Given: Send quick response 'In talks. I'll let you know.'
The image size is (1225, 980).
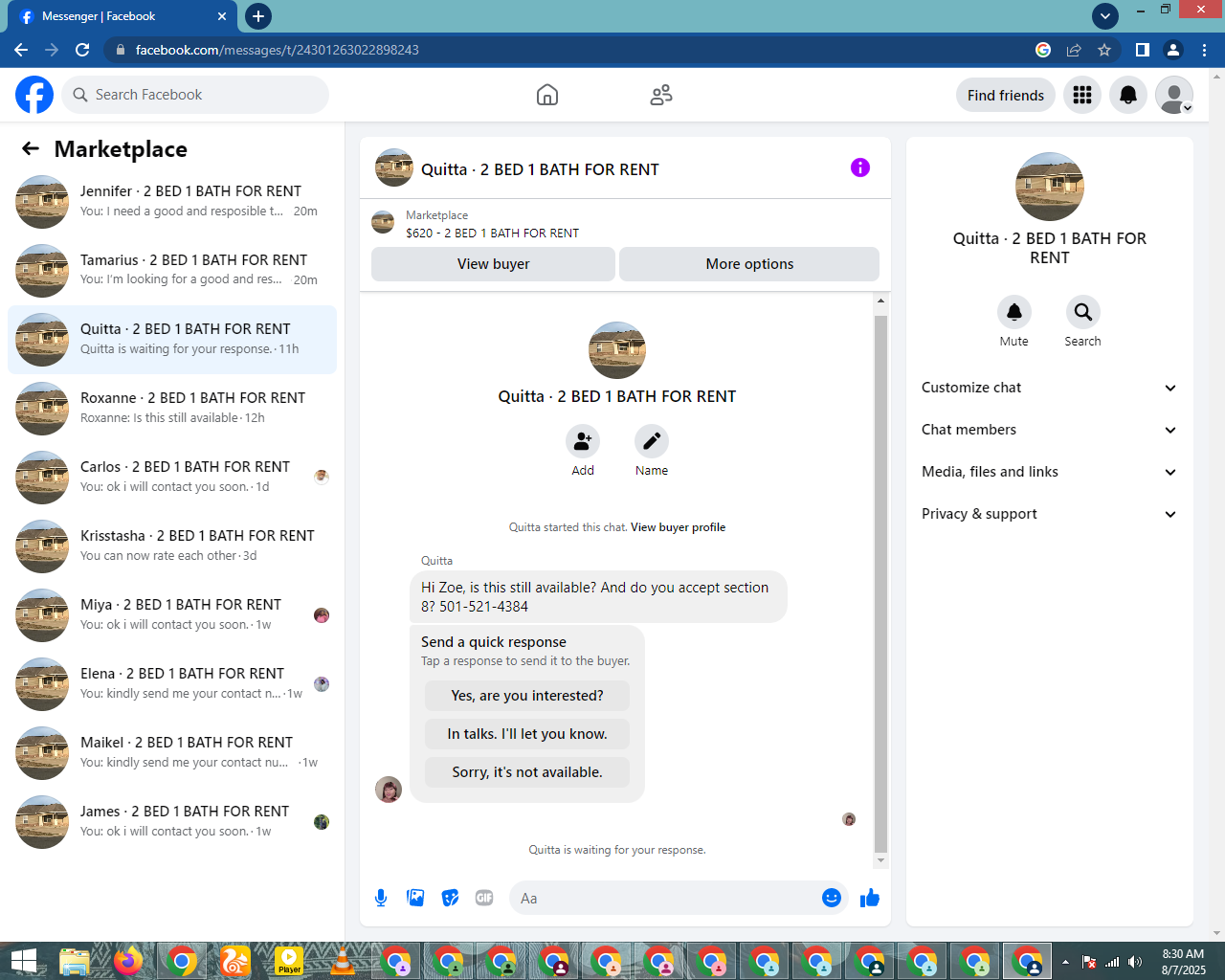Looking at the screenshot, I should (x=527, y=734).
